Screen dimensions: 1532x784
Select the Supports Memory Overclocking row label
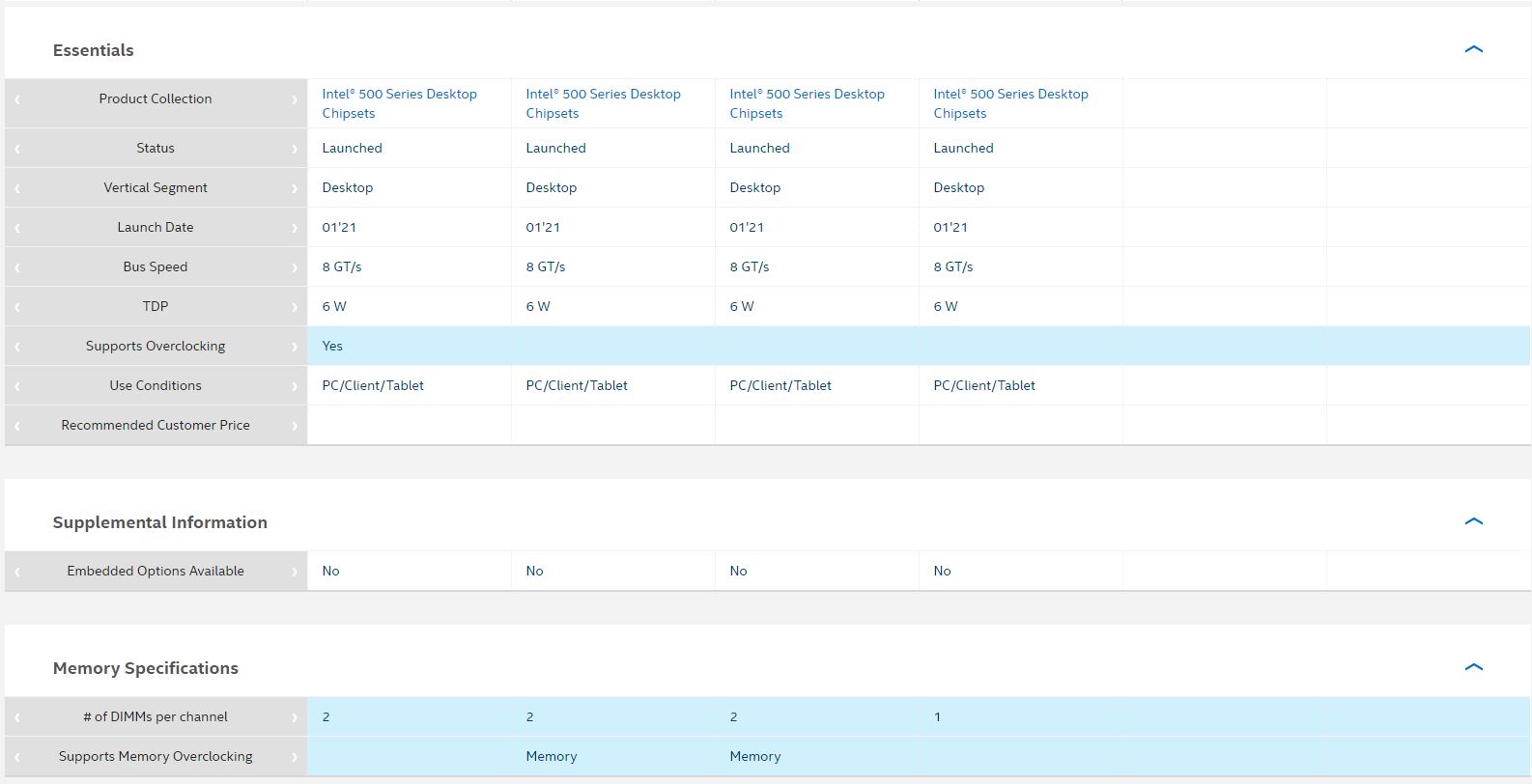[156, 756]
